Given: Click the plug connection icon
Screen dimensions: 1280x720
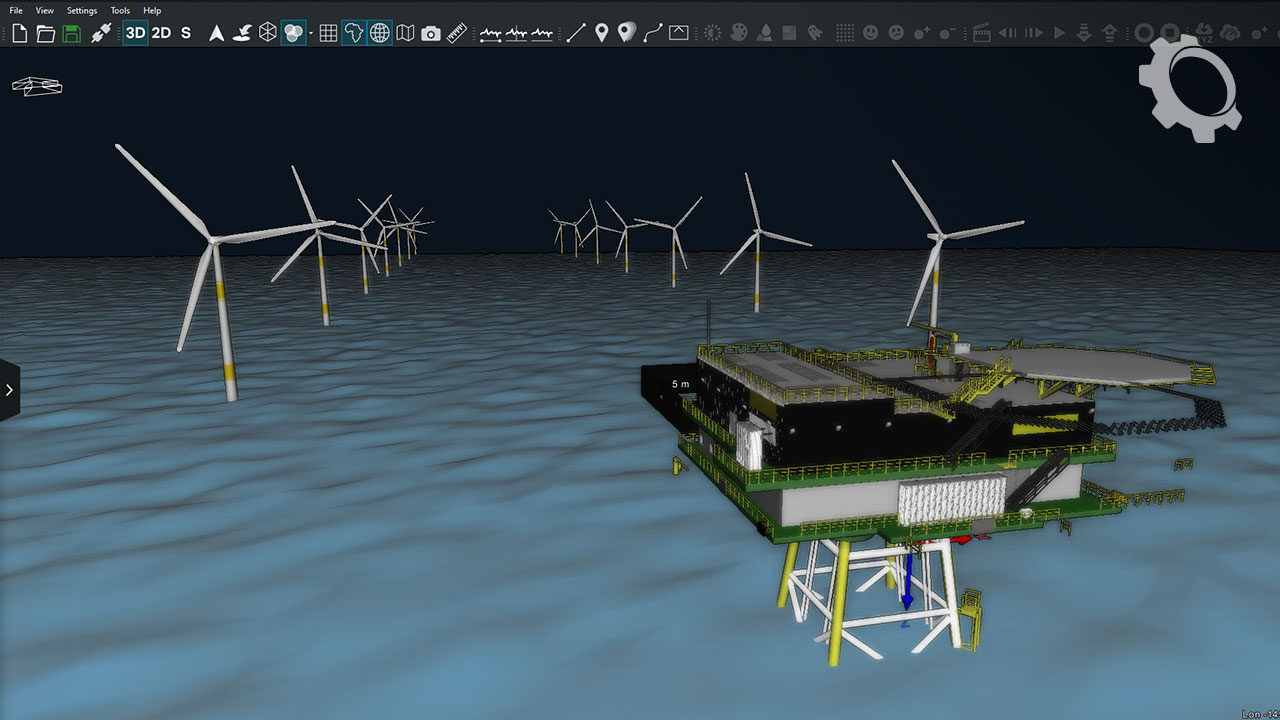Looking at the screenshot, I should click(x=101, y=33).
